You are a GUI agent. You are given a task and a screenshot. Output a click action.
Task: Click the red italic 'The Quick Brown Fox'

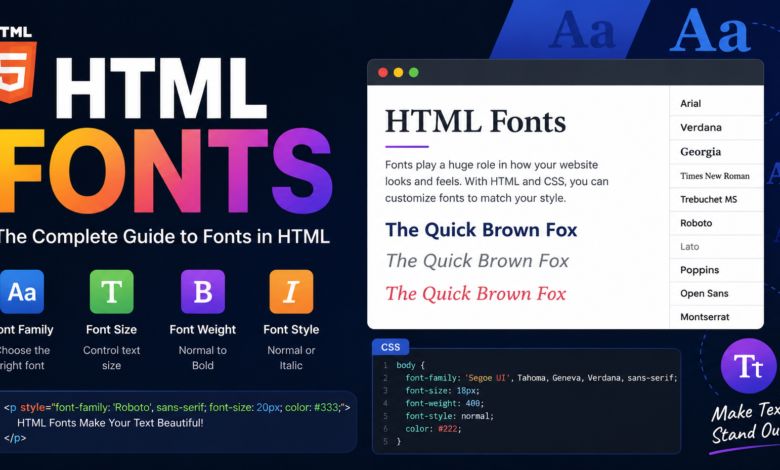pyautogui.click(x=476, y=293)
